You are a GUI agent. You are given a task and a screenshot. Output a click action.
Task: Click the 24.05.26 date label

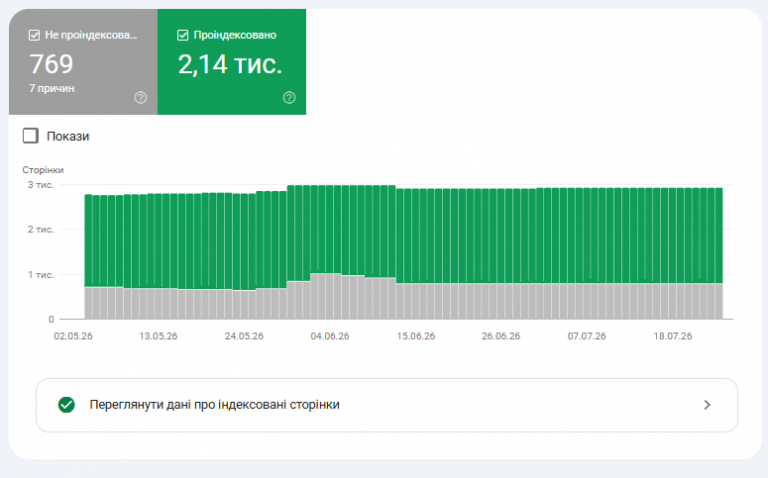[x=244, y=336]
